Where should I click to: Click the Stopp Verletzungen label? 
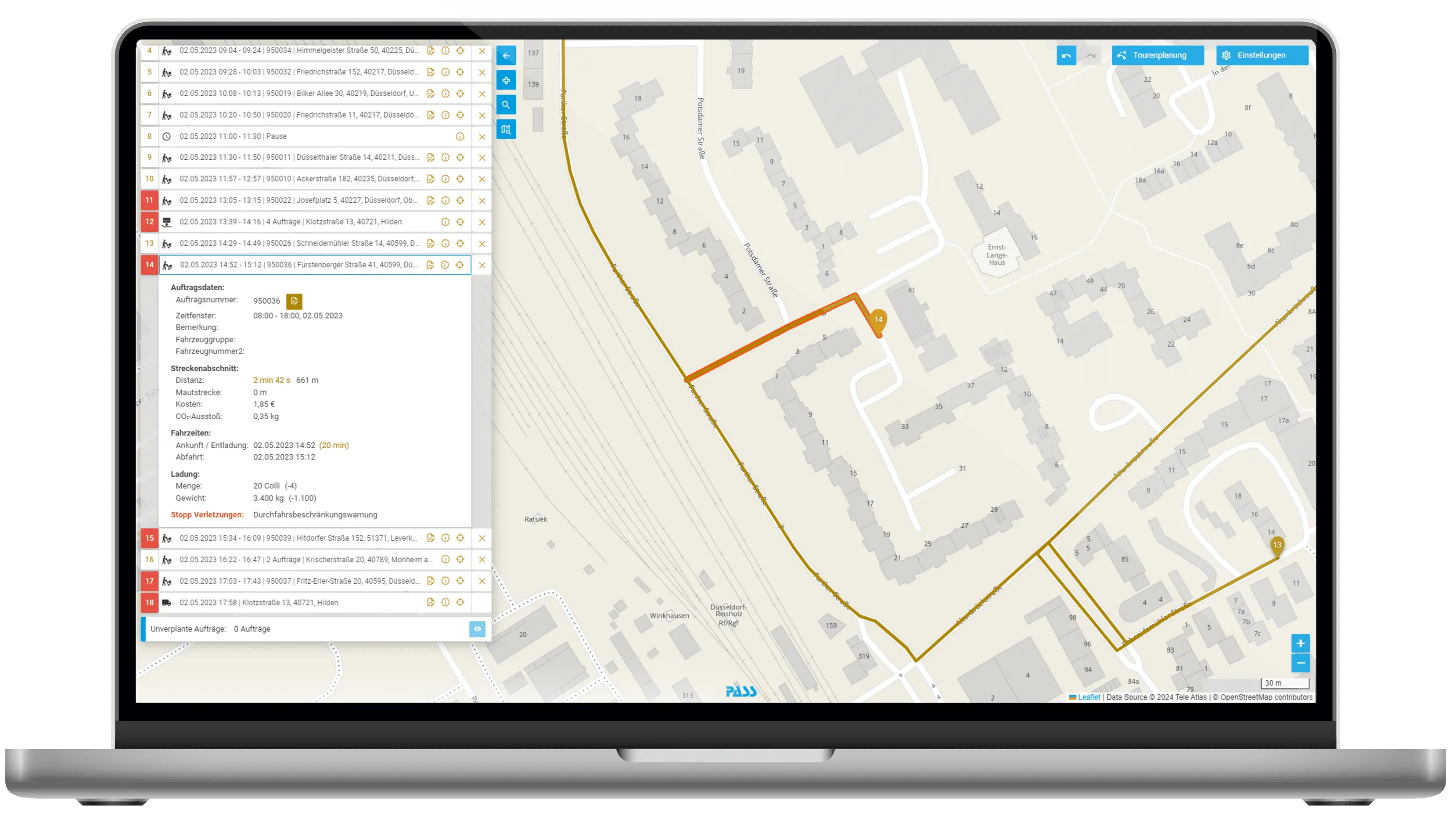(208, 515)
